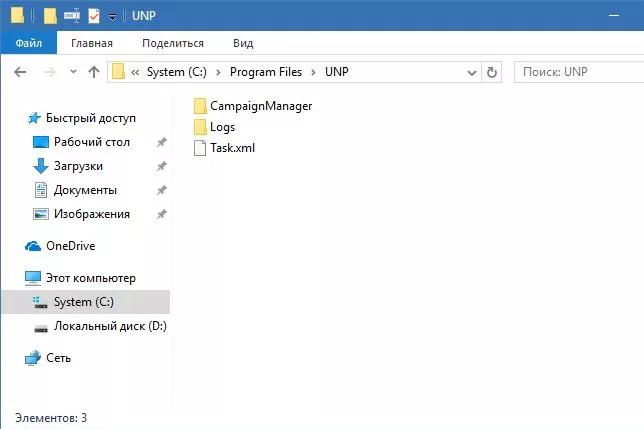Toggle pin next to Рабочий стол
This screenshot has height=429, width=644.
[x=161, y=142]
